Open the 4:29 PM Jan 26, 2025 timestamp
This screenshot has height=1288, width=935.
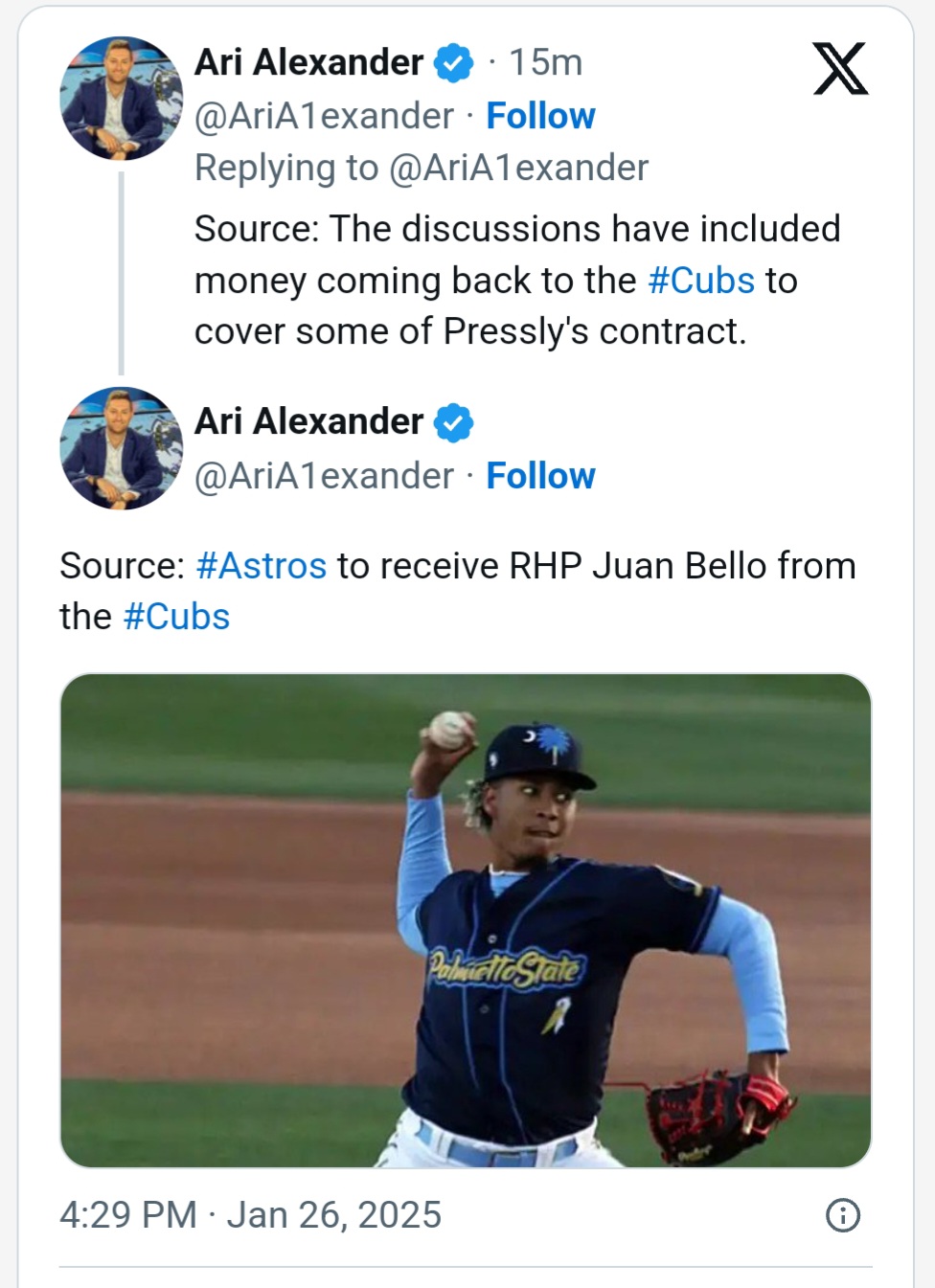[250, 1215]
